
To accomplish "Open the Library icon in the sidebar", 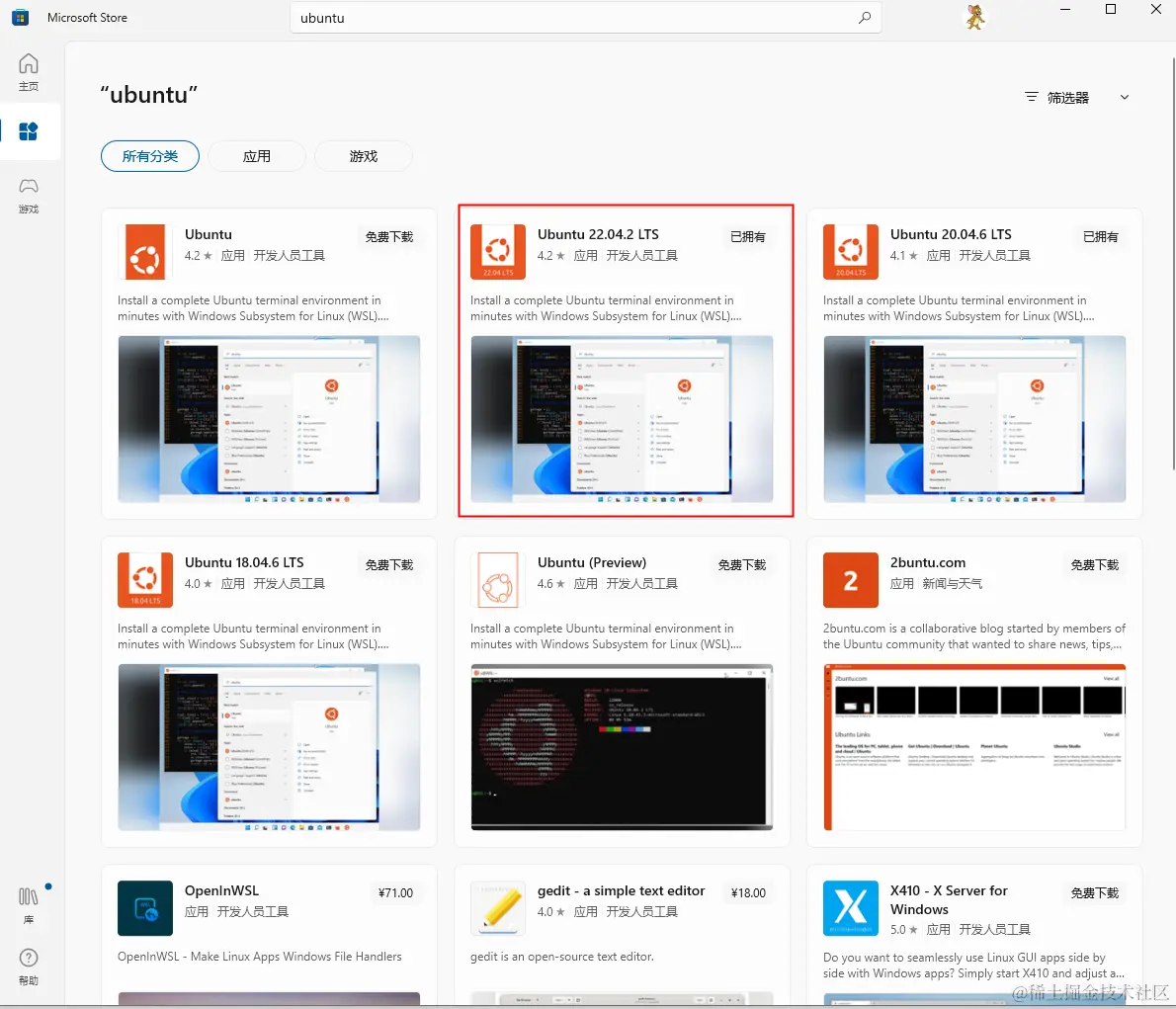I will click(x=29, y=905).
